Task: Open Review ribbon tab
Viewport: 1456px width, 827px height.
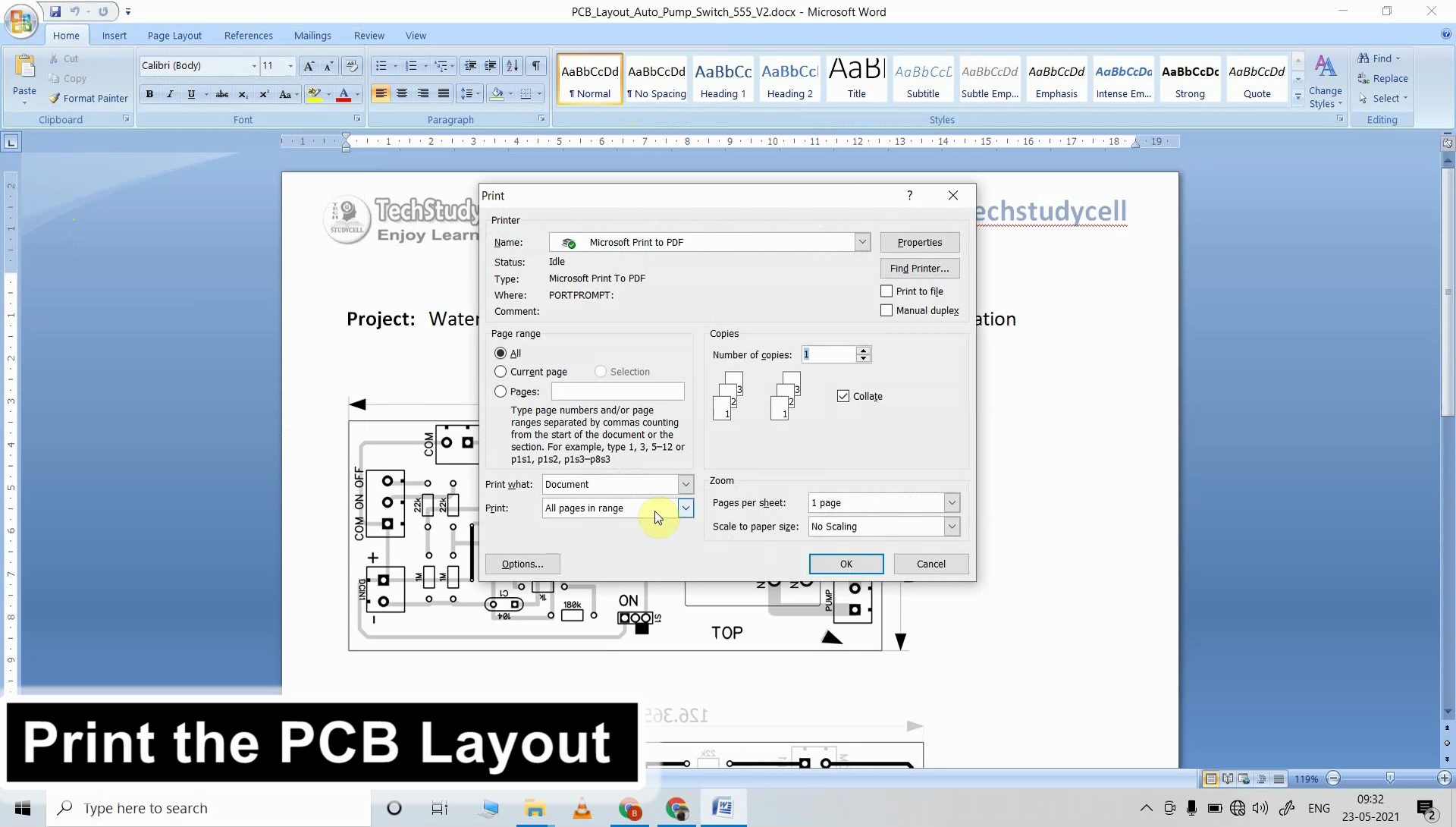Action: (x=369, y=36)
